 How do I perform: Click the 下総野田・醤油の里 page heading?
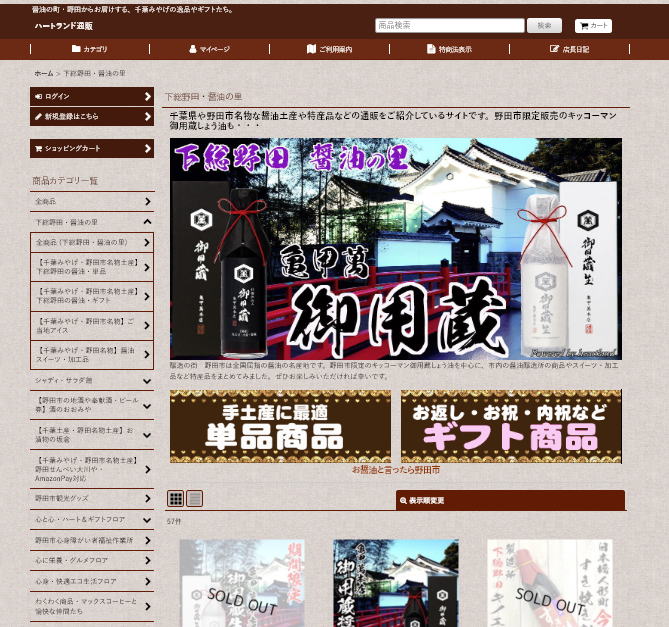pos(204,97)
